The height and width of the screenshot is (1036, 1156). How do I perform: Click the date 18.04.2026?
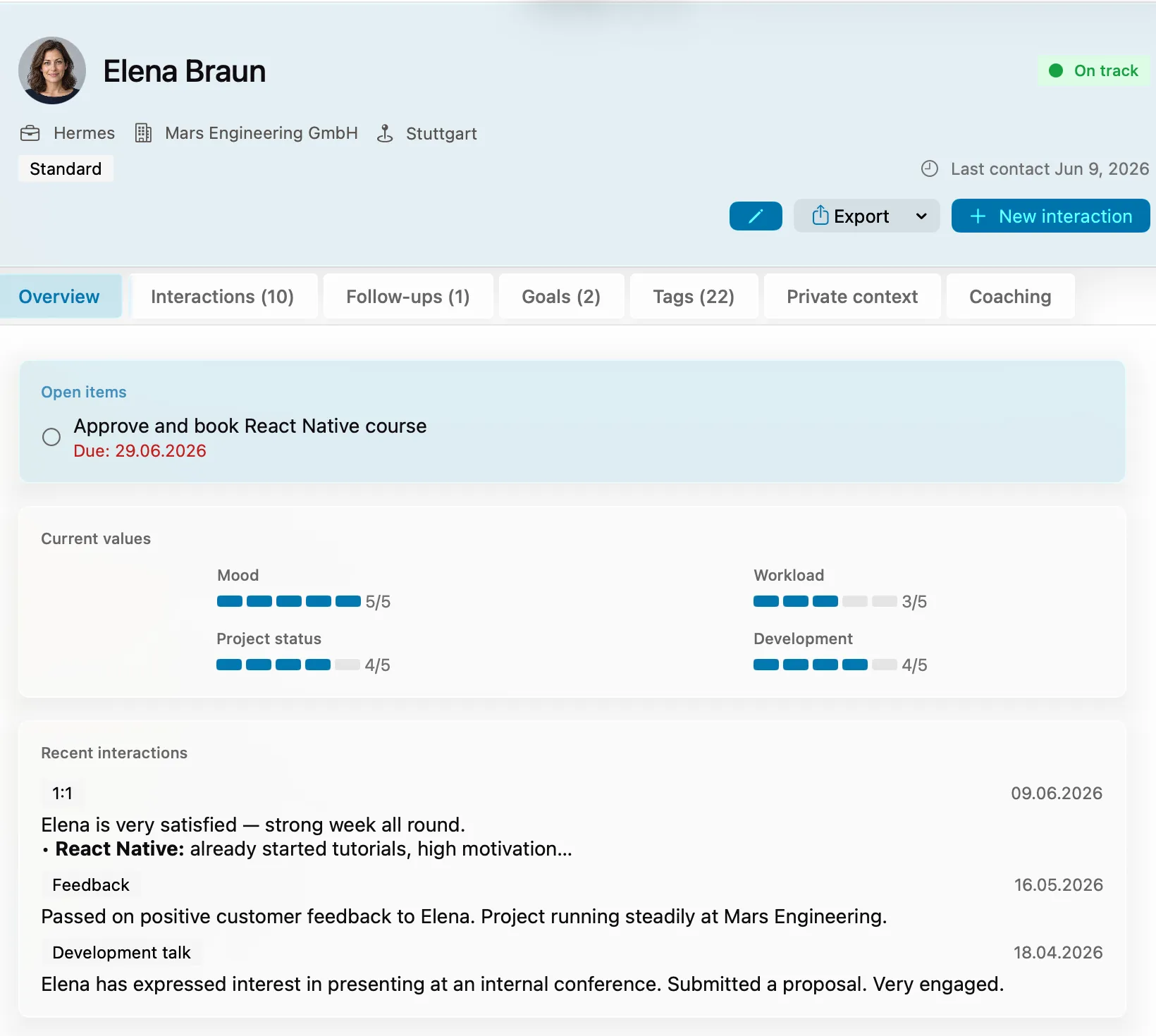[x=1058, y=953]
